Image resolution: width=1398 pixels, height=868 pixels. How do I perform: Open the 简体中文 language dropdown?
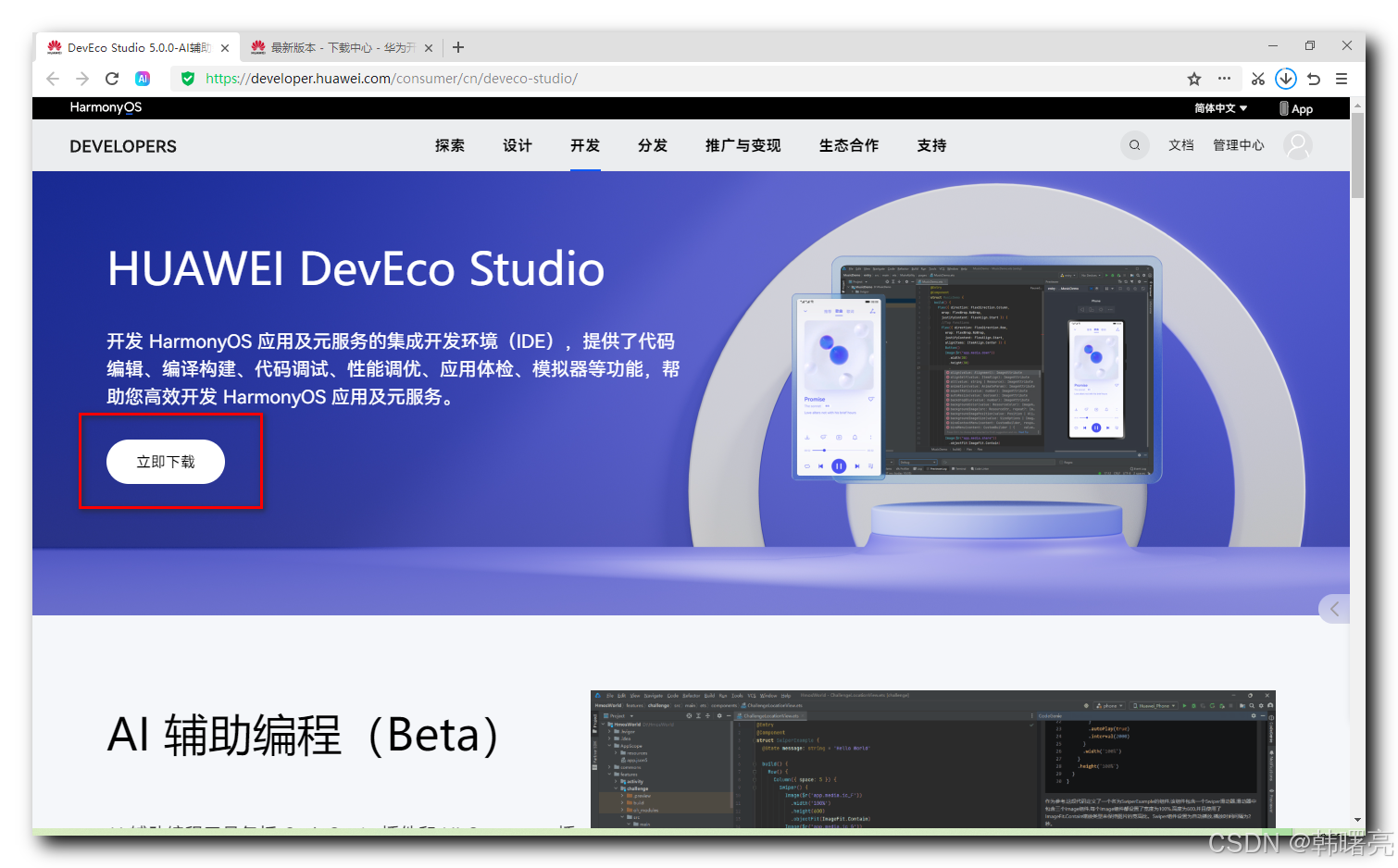(x=1220, y=108)
